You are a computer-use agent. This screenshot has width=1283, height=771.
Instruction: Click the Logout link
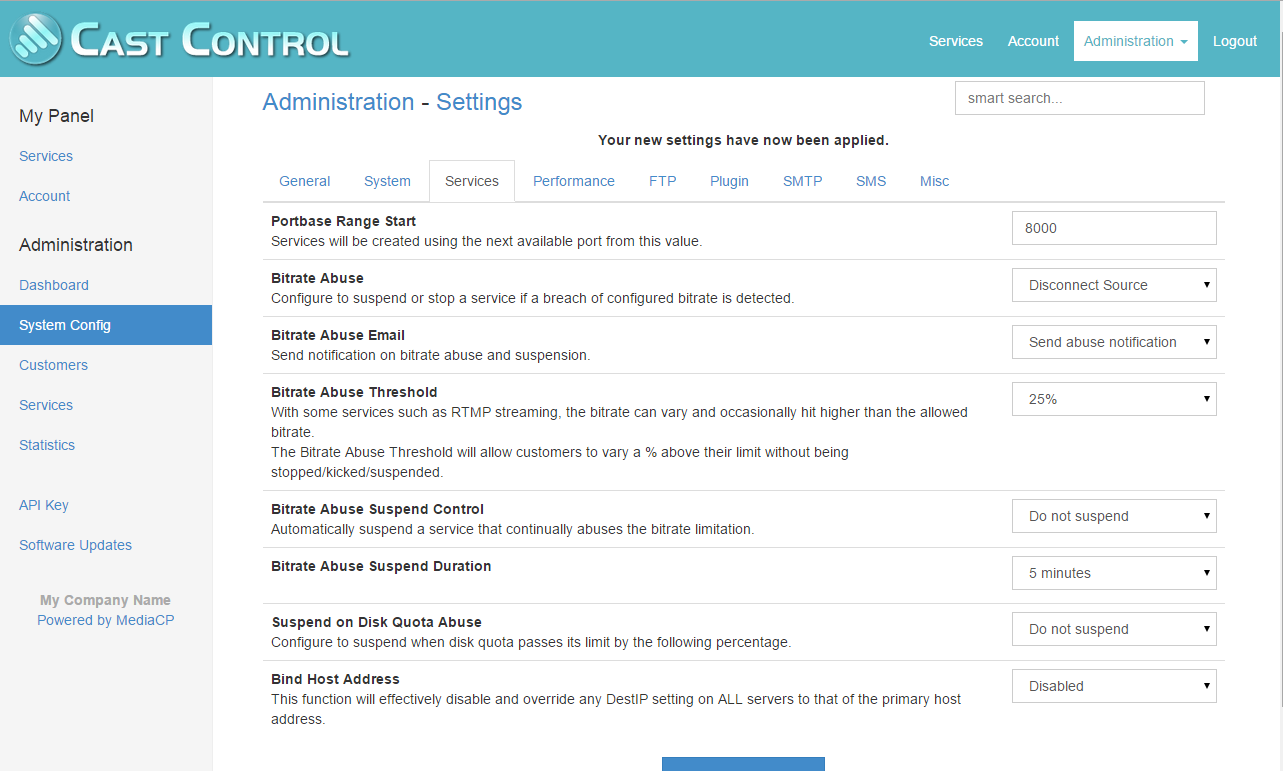(x=1235, y=41)
